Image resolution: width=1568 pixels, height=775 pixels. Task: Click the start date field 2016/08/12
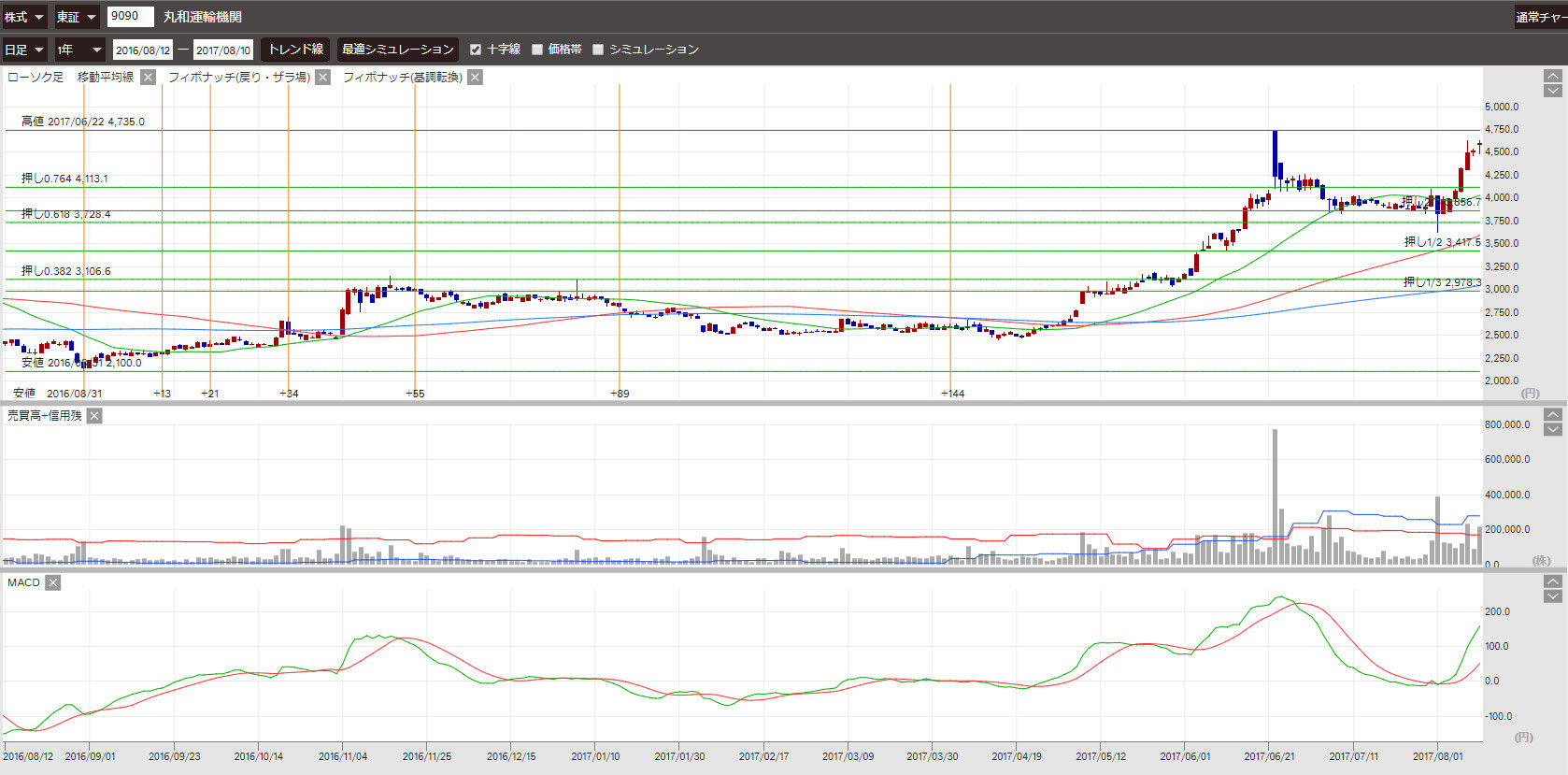tap(143, 50)
